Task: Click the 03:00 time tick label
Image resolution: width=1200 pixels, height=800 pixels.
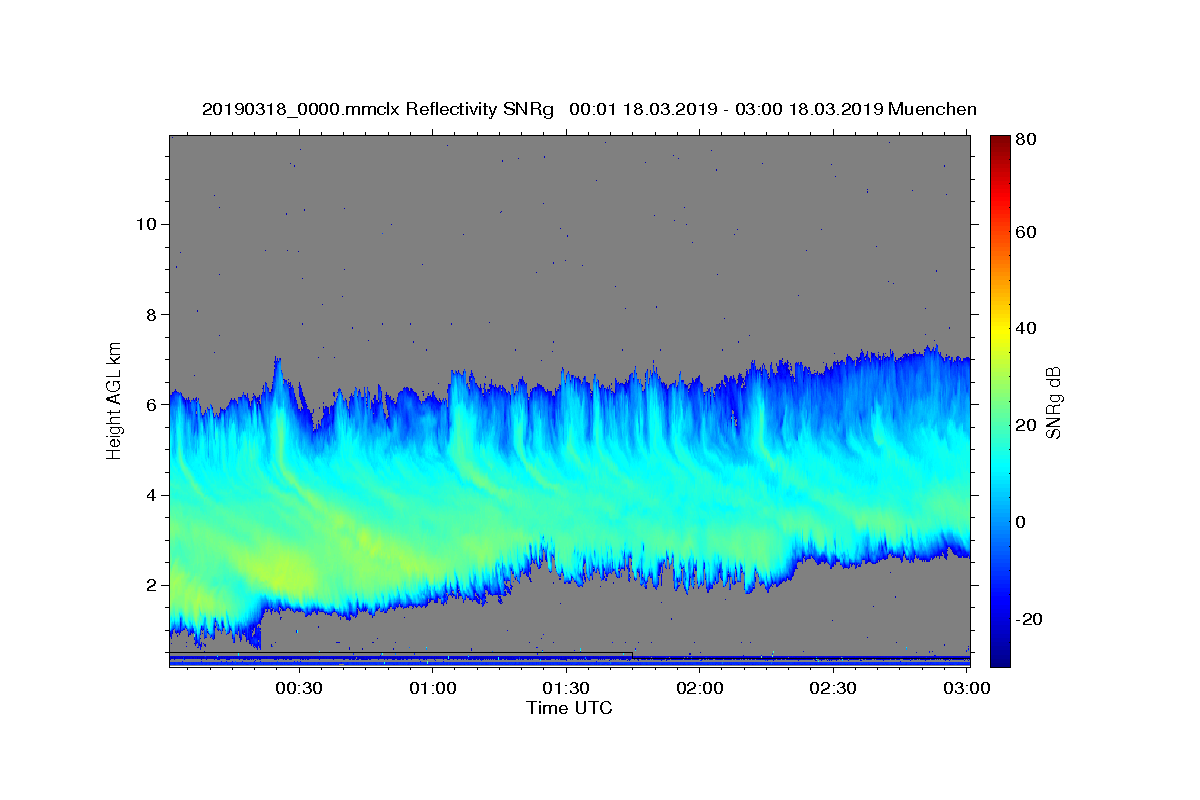Action: (967, 689)
